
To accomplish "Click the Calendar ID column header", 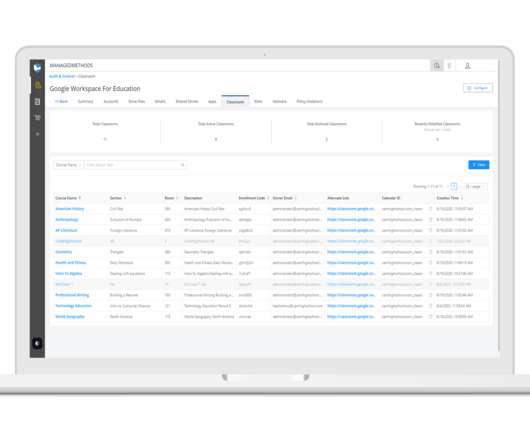I will 391,198.
